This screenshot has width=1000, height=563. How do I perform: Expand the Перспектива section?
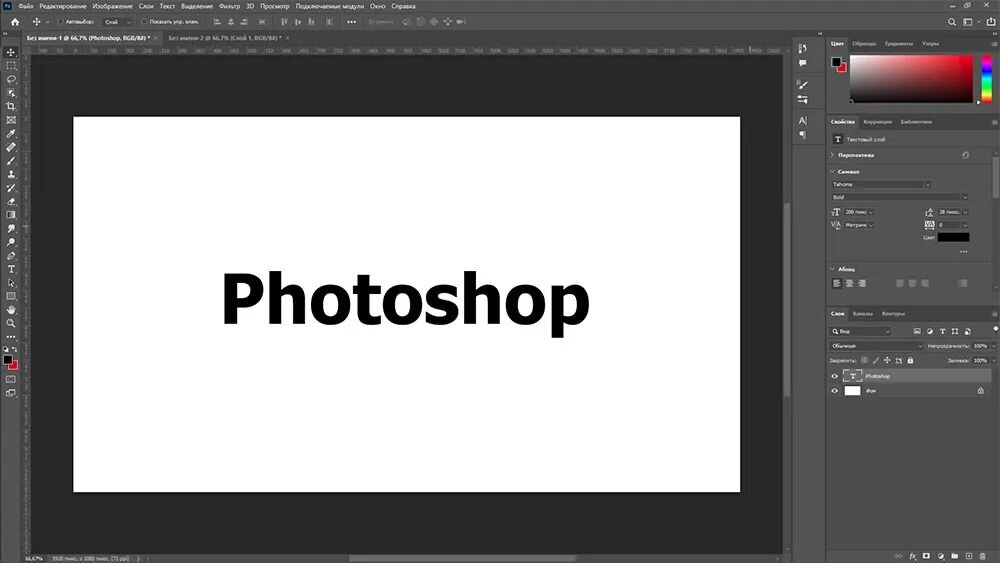click(x=833, y=155)
